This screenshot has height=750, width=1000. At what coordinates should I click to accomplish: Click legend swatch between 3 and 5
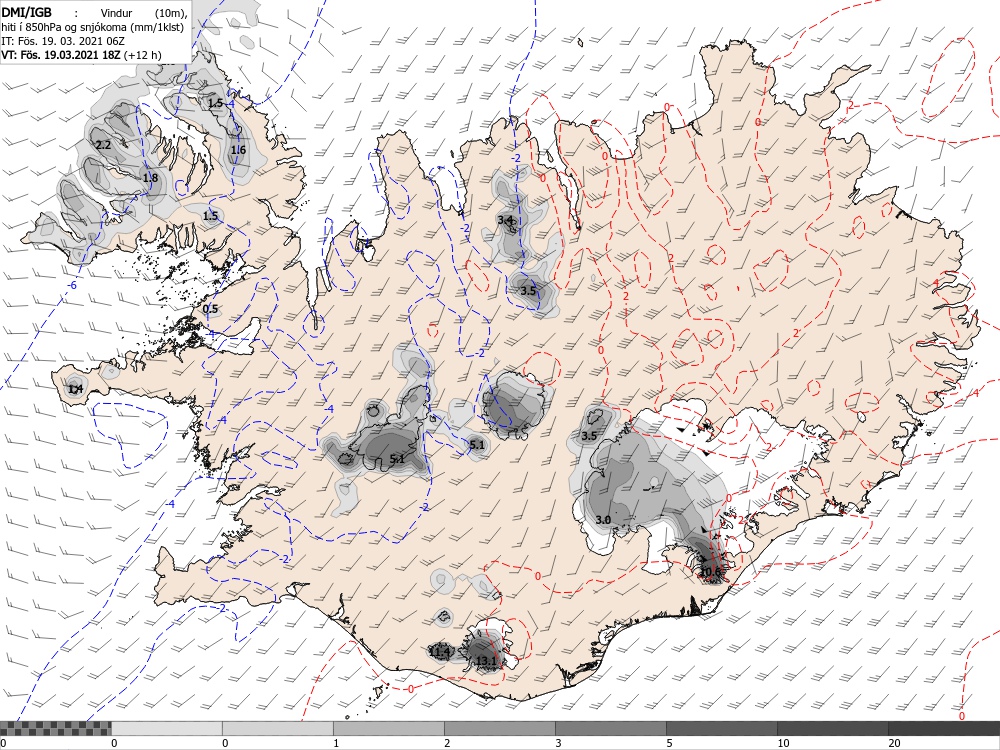pos(610,728)
